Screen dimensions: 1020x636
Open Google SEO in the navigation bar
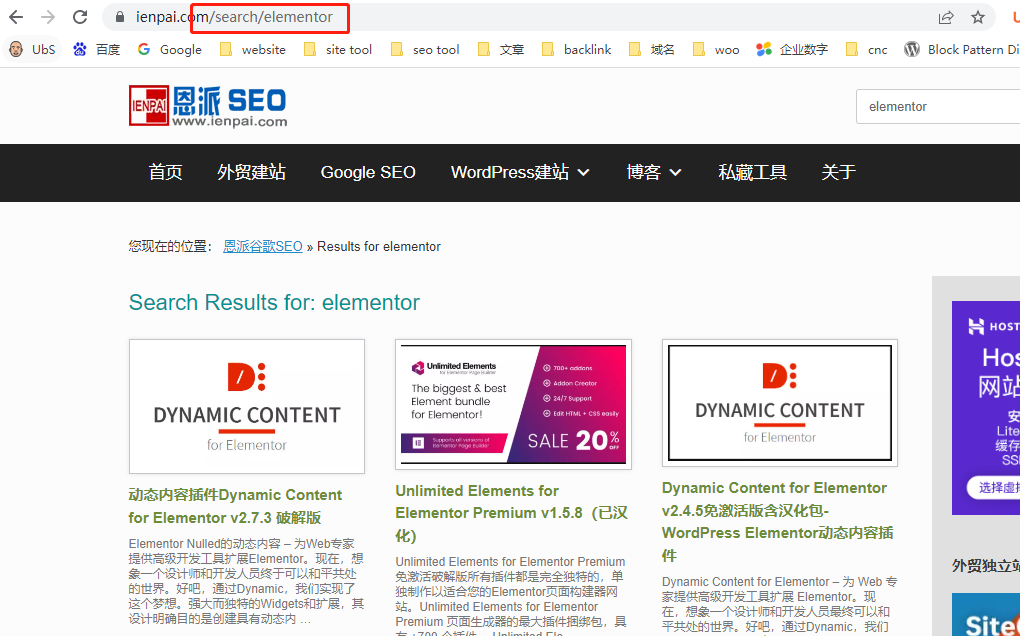point(368,172)
